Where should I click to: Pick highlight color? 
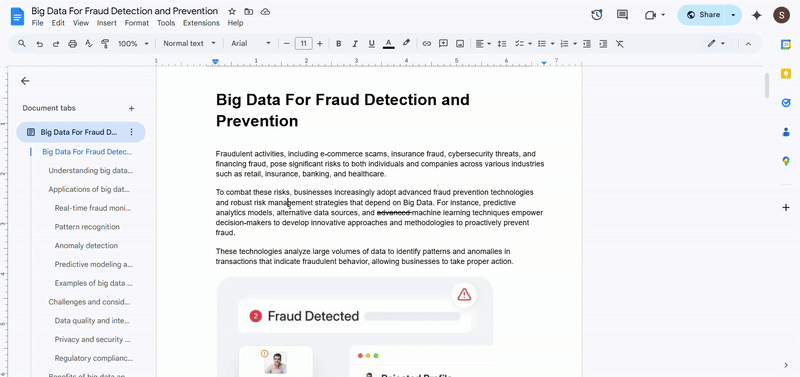pyautogui.click(x=406, y=44)
